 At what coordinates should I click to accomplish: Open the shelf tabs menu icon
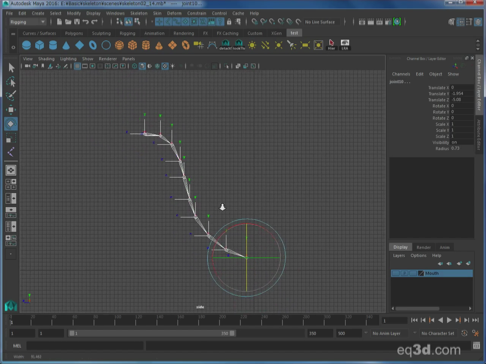tap(13, 34)
